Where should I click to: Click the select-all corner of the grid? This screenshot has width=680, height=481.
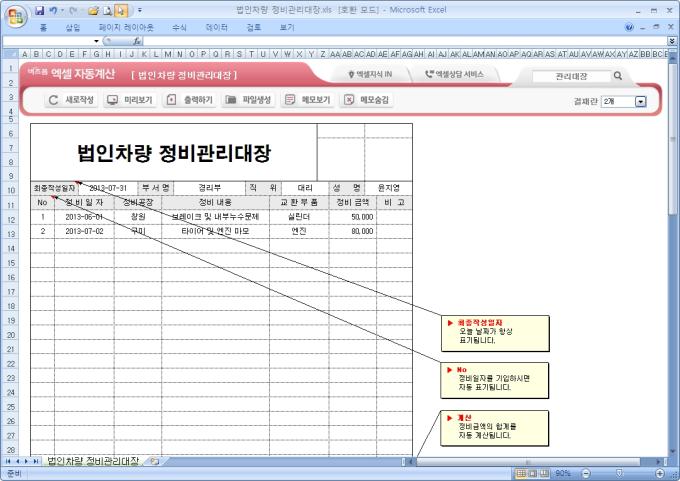click(x=10, y=54)
